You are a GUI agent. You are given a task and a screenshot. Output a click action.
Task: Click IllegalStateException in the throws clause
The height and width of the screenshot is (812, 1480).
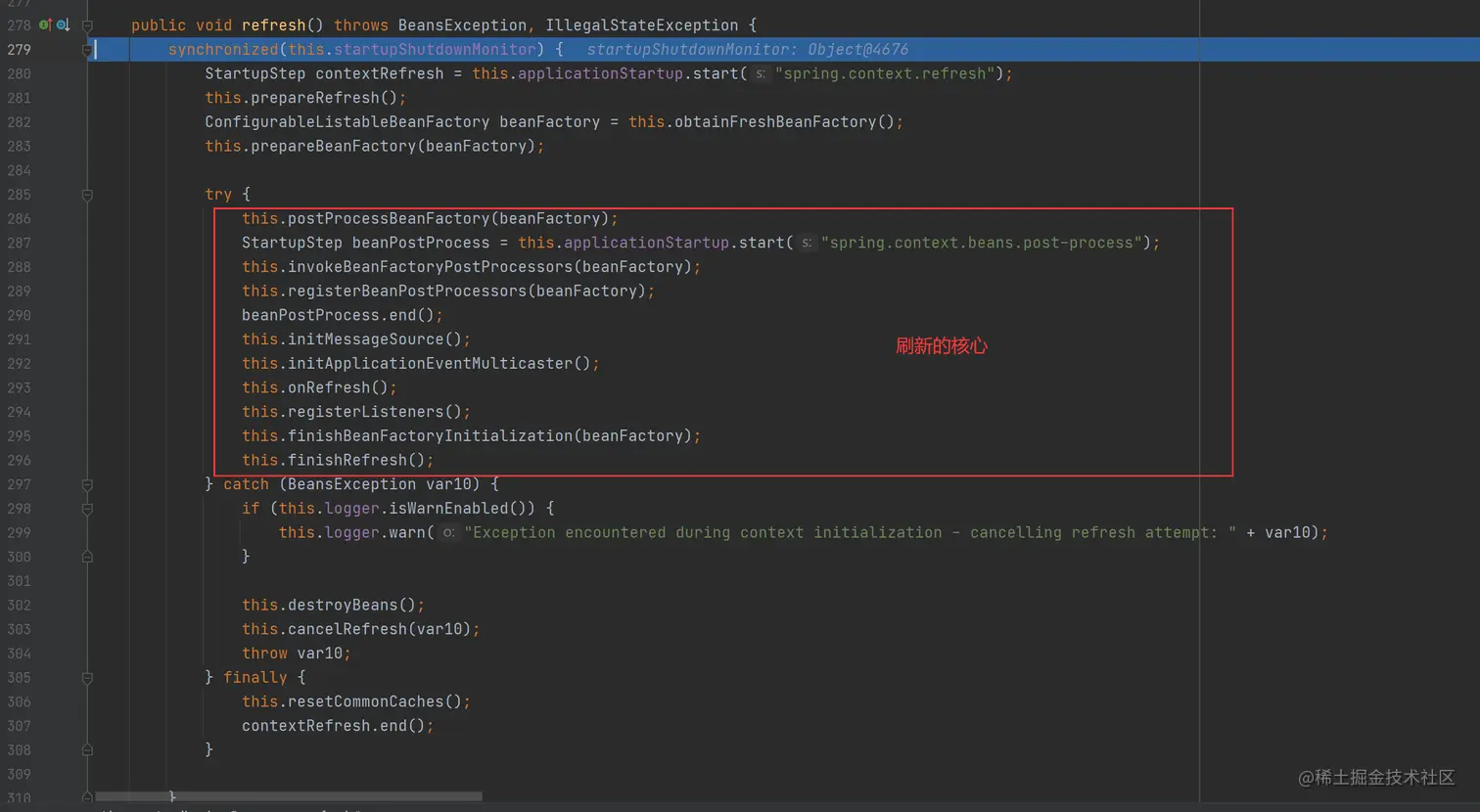(x=642, y=25)
